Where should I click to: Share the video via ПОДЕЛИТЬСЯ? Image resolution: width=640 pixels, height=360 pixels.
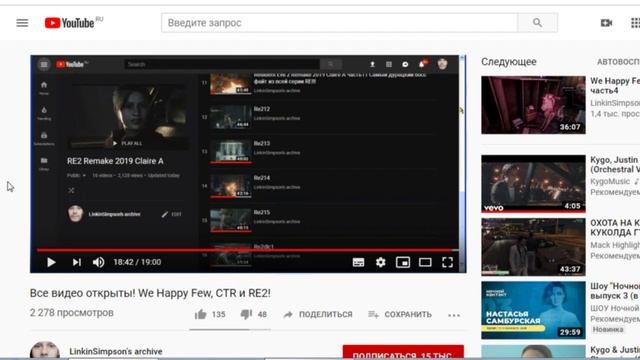pyautogui.click(x=318, y=314)
